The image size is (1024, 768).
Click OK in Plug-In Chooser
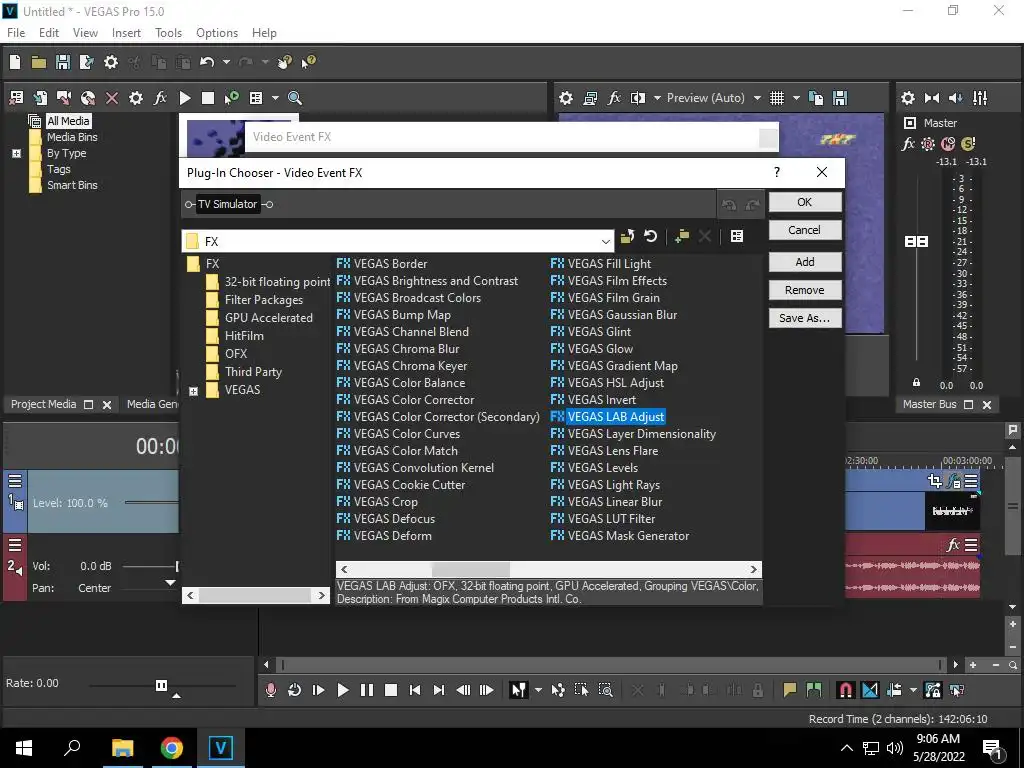805,202
